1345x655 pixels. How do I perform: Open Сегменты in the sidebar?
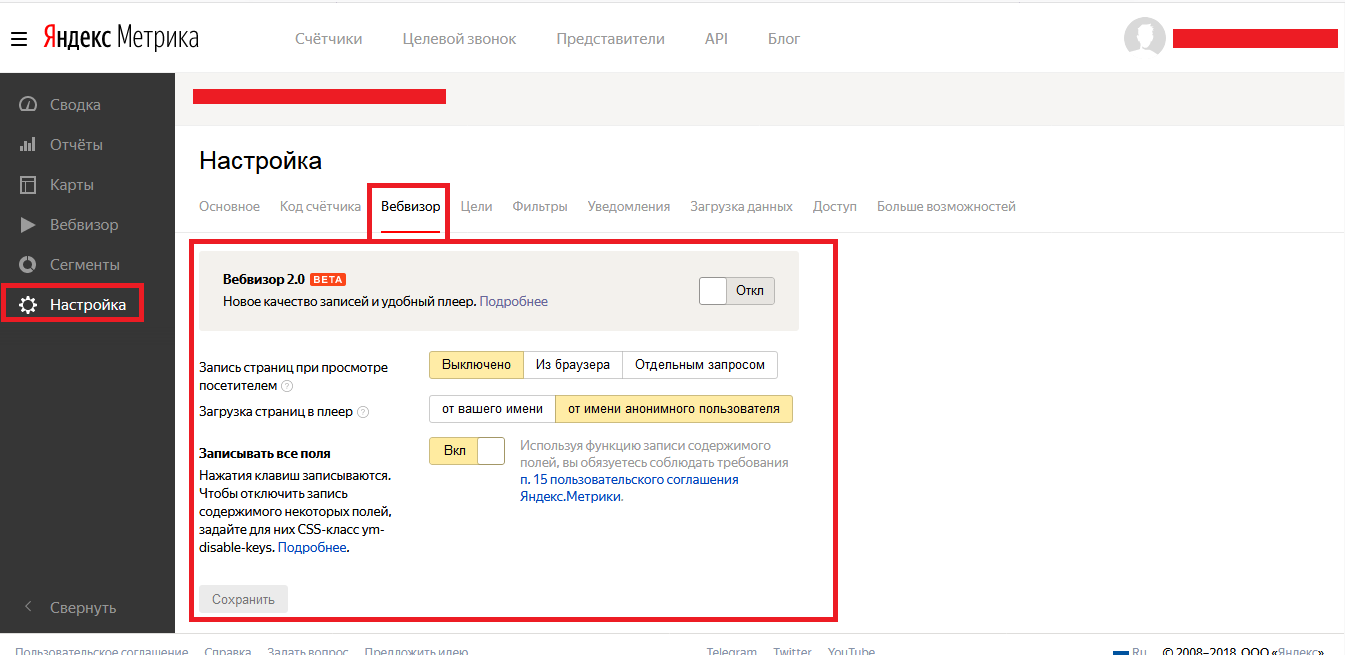pyautogui.click(x=85, y=265)
